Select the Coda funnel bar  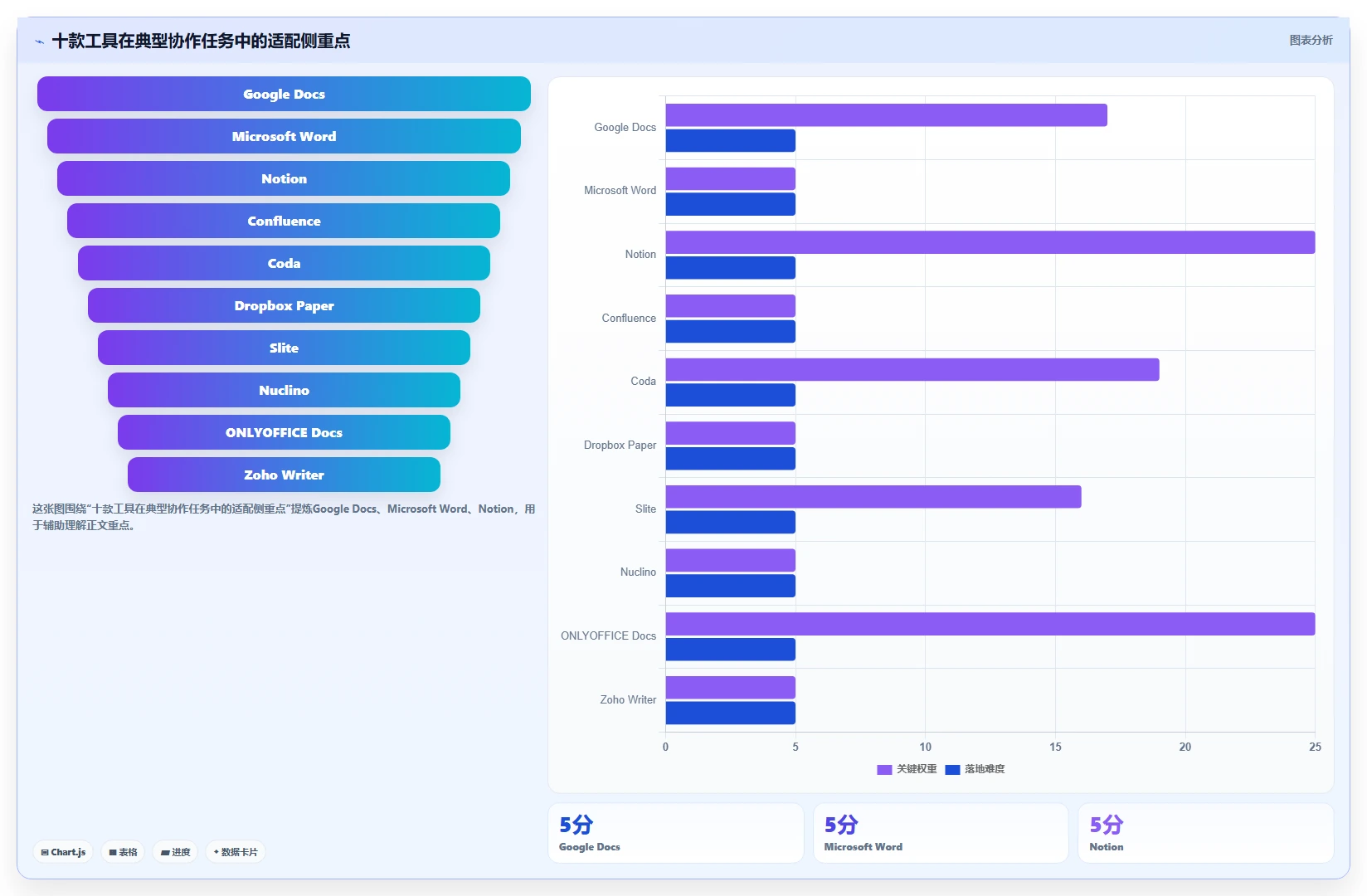[284, 263]
